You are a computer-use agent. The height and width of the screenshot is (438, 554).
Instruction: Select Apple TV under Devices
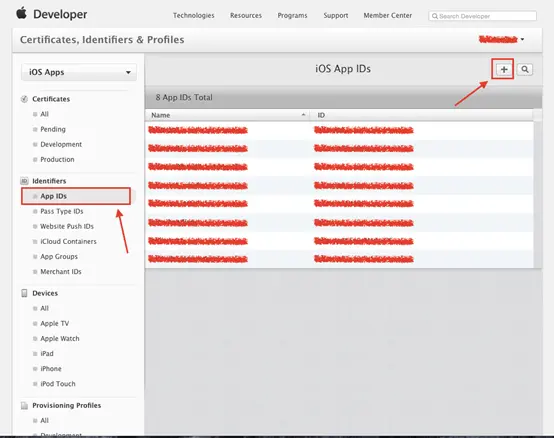pos(55,324)
